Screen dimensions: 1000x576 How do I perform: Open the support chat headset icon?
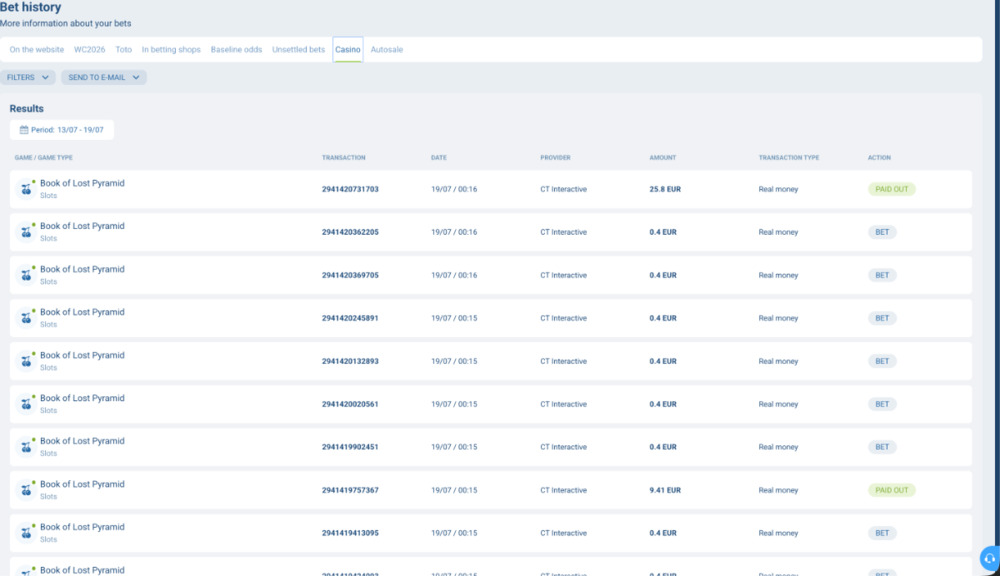(990, 559)
